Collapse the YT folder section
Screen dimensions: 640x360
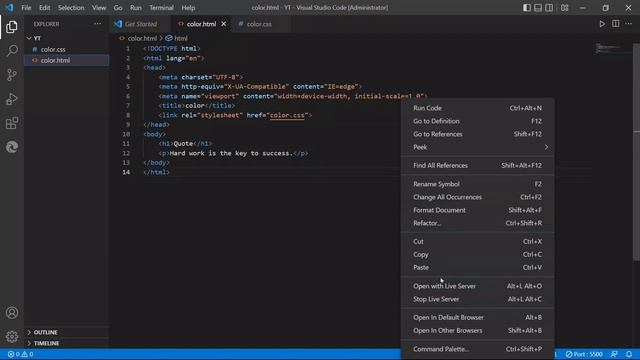67,38
